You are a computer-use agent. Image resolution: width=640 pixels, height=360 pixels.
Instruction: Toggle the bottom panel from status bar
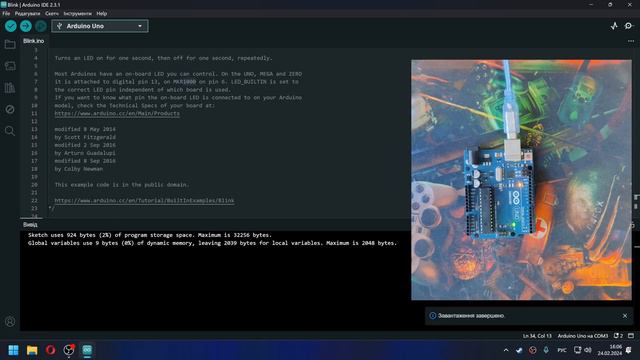631,336
